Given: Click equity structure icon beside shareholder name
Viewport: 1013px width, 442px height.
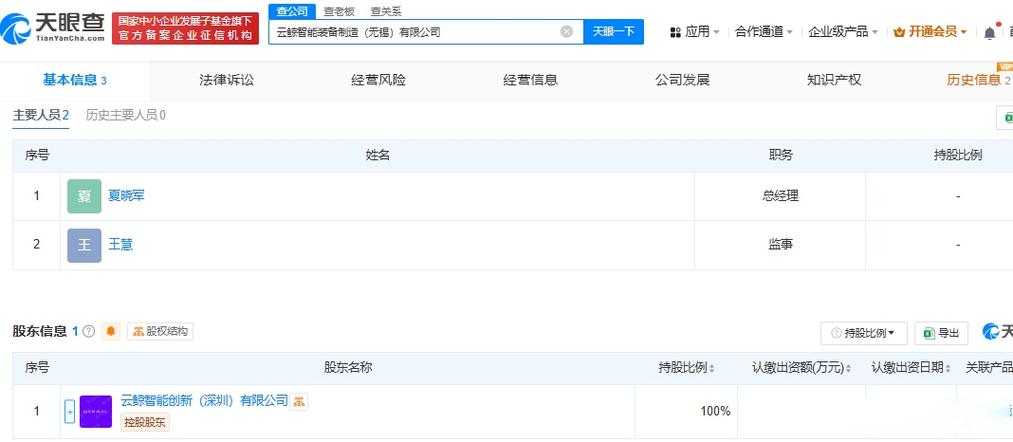Looking at the screenshot, I should (298, 401).
